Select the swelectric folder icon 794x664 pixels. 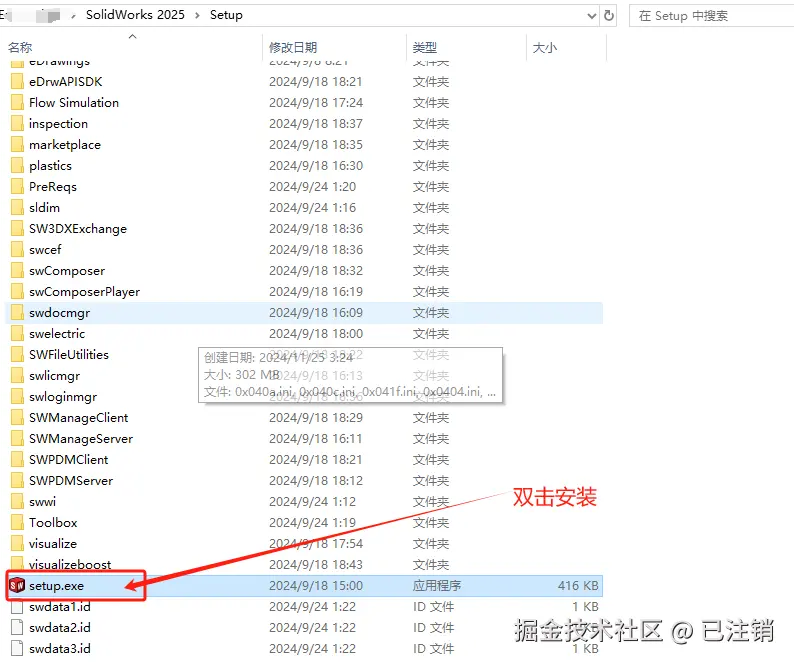point(17,334)
